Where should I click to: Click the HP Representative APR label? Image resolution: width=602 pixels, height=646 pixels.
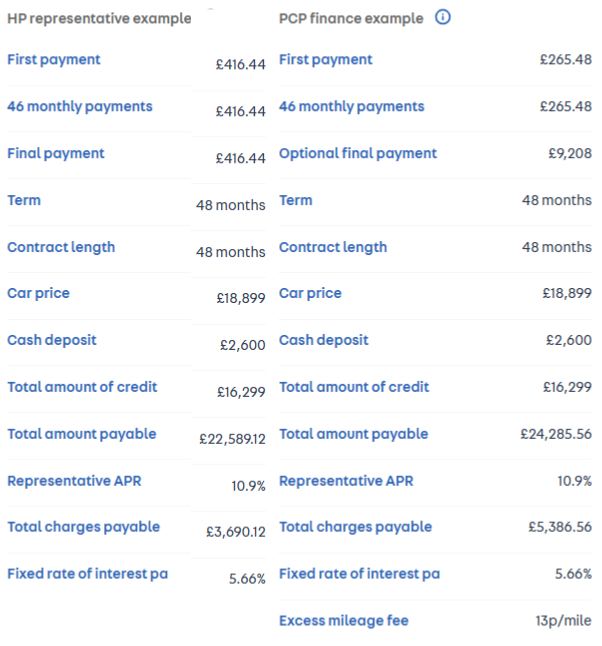click(x=74, y=481)
